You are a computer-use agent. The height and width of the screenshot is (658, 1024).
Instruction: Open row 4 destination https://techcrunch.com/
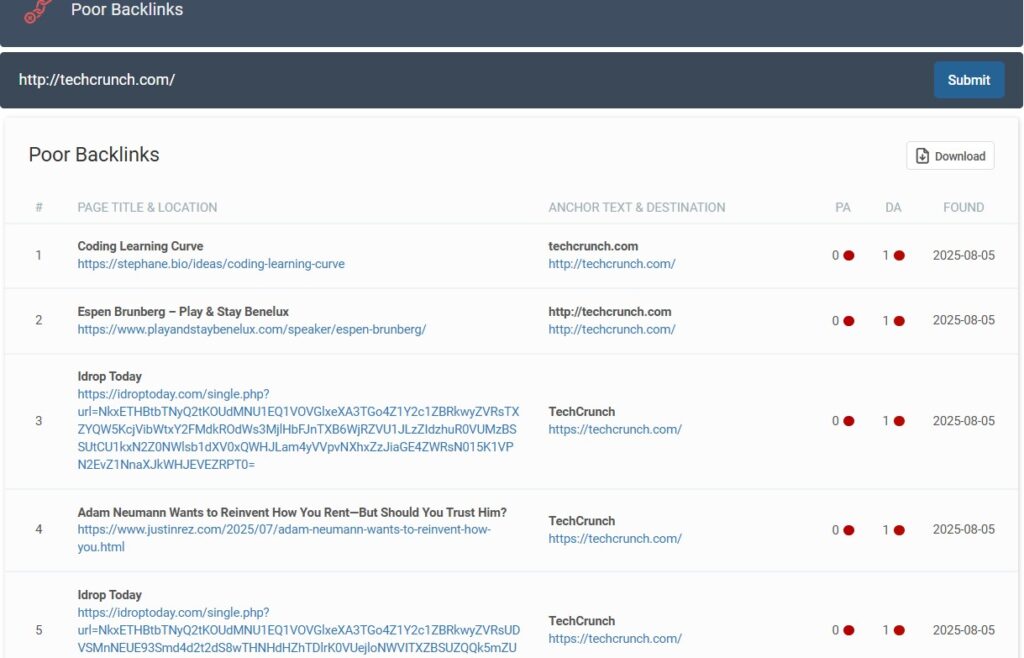tap(615, 539)
